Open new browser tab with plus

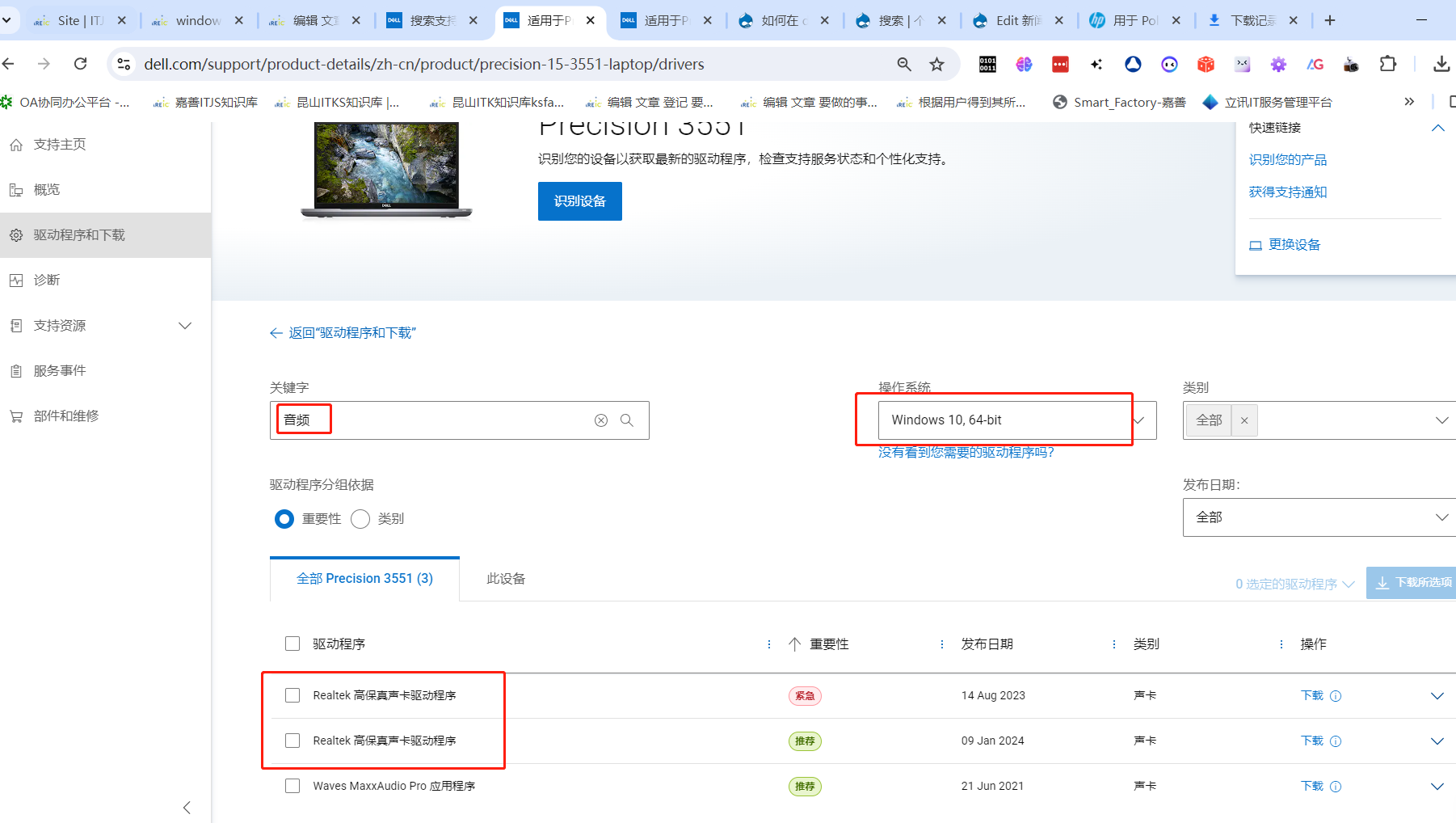click(x=1330, y=20)
